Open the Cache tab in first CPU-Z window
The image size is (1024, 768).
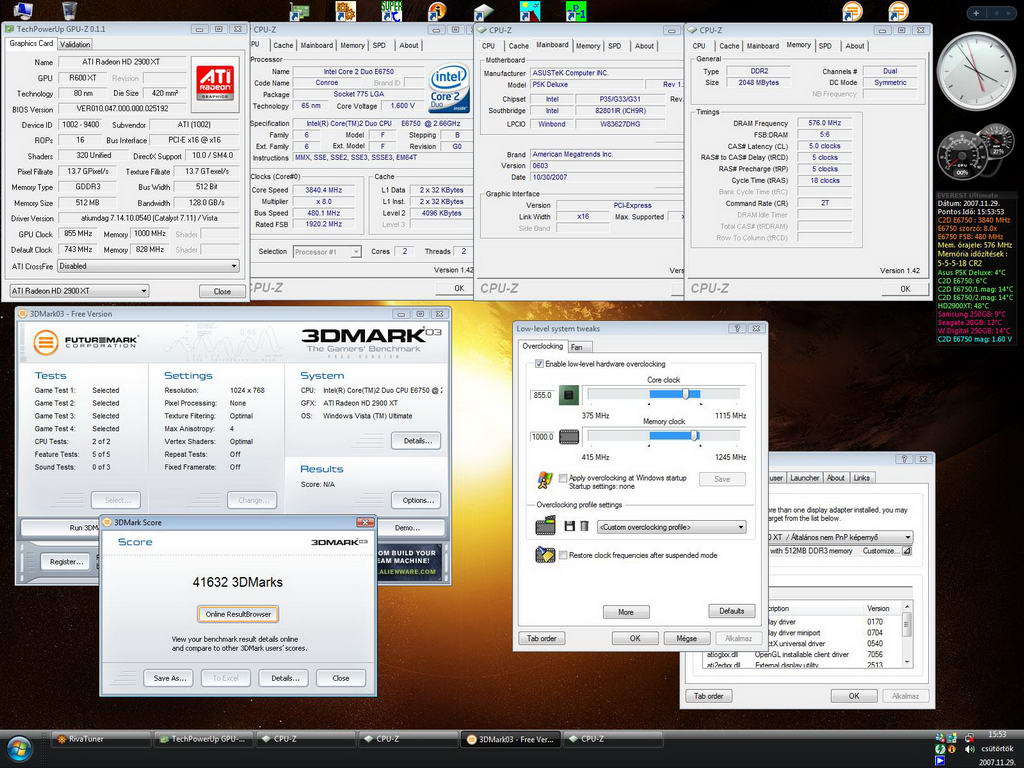tap(283, 46)
